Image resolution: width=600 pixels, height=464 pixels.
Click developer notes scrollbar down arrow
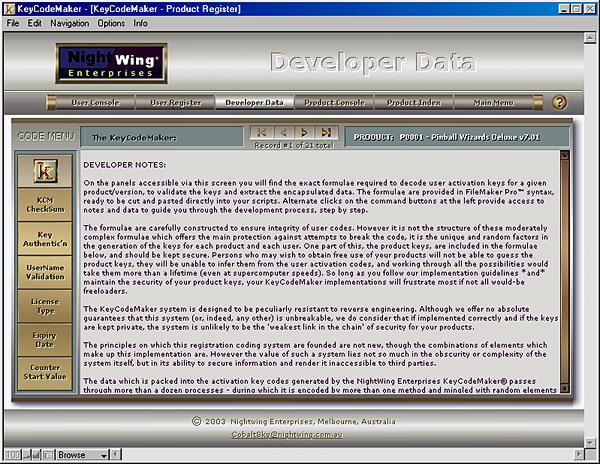coord(564,389)
